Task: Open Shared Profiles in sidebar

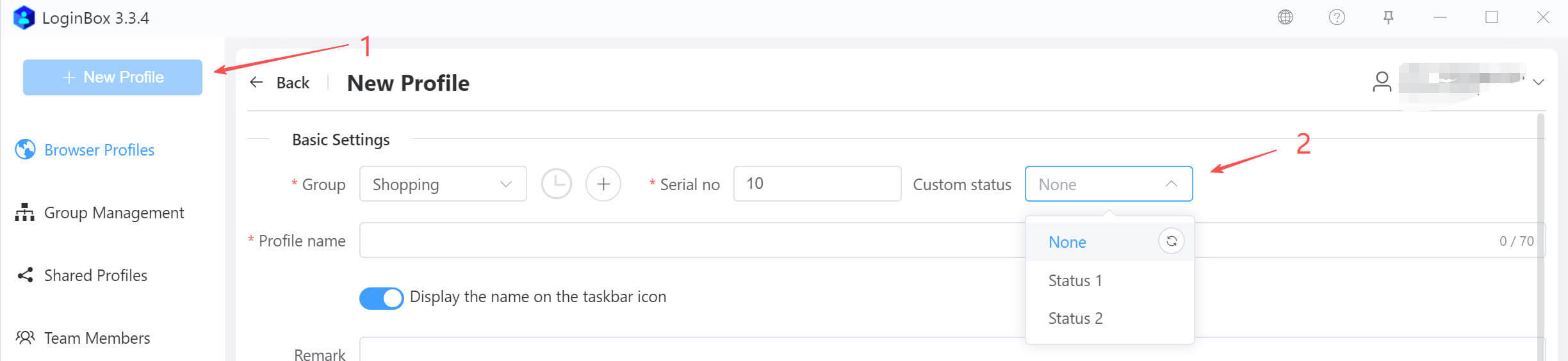Action: (95, 275)
